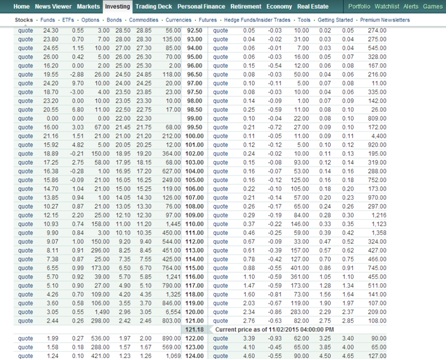Image resolution: width=448 pixels, height=360 pixels.
Task: Open the put quote link for strike 100.00
Action: coord(220,136)
